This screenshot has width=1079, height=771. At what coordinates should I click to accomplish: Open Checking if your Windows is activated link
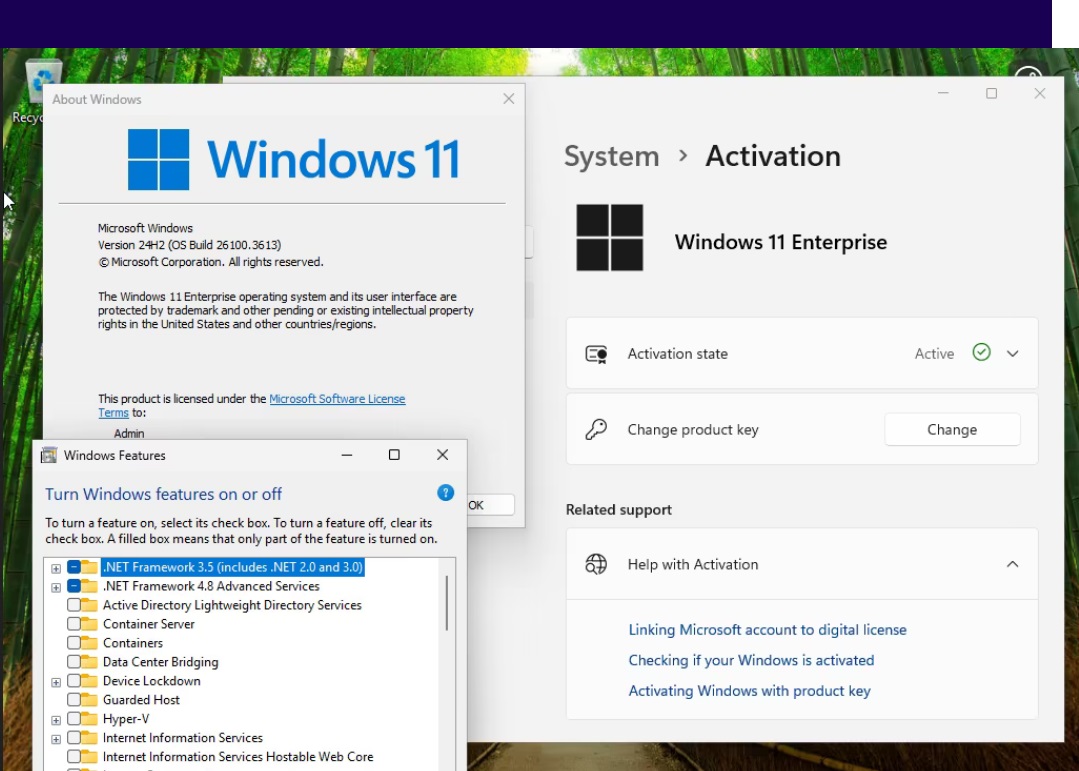751,660
